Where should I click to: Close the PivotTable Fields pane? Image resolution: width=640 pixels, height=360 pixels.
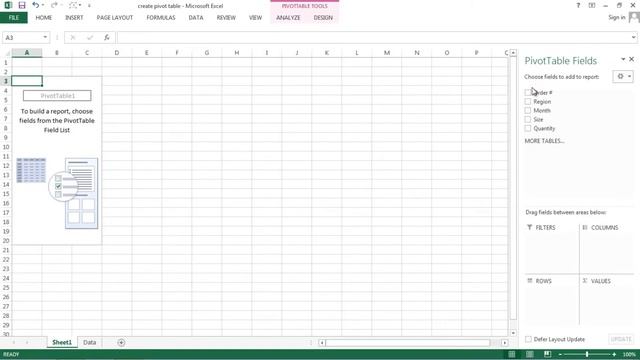(631, 59)
